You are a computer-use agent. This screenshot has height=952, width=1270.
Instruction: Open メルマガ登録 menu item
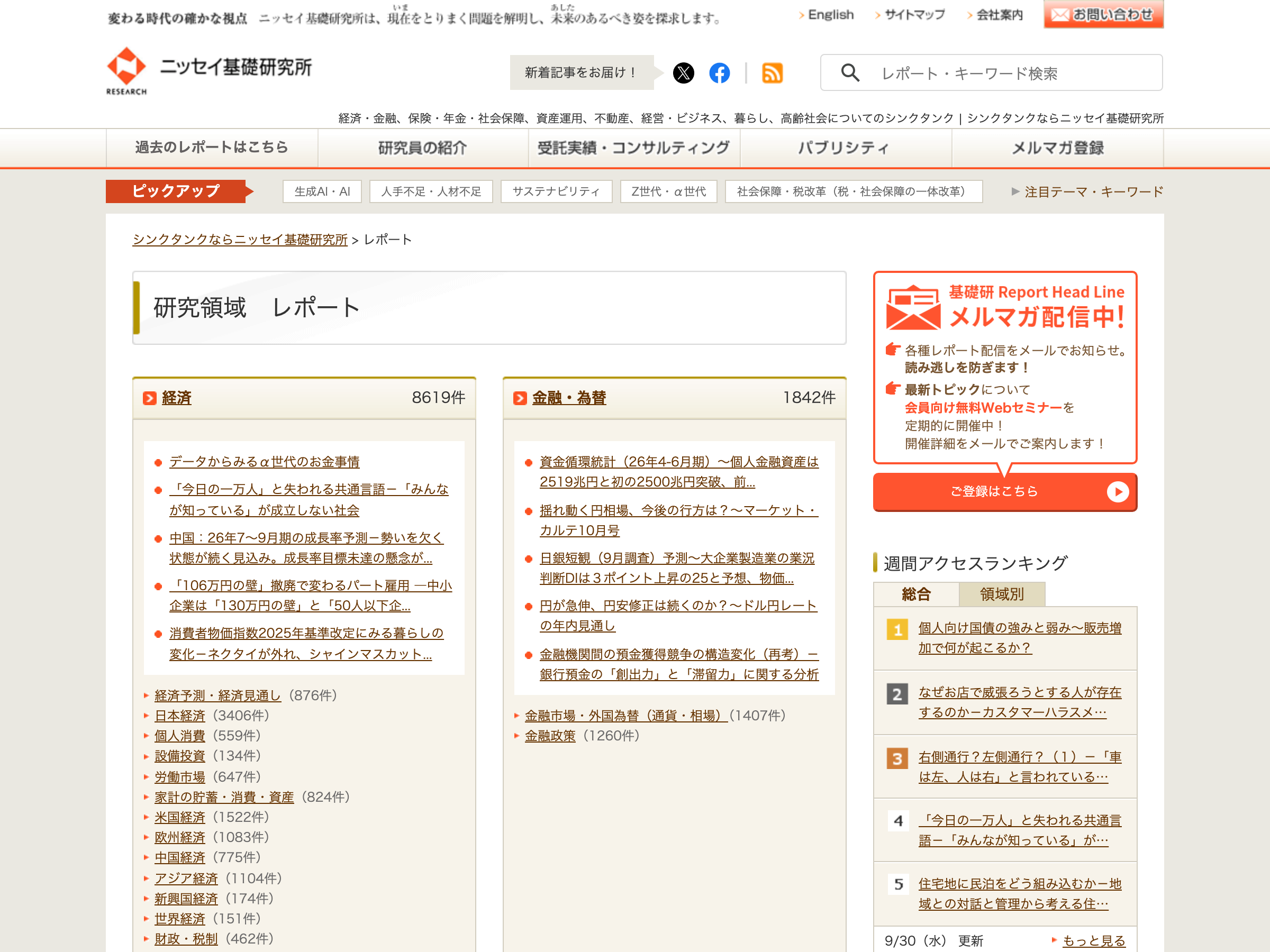click(1058, 148)
